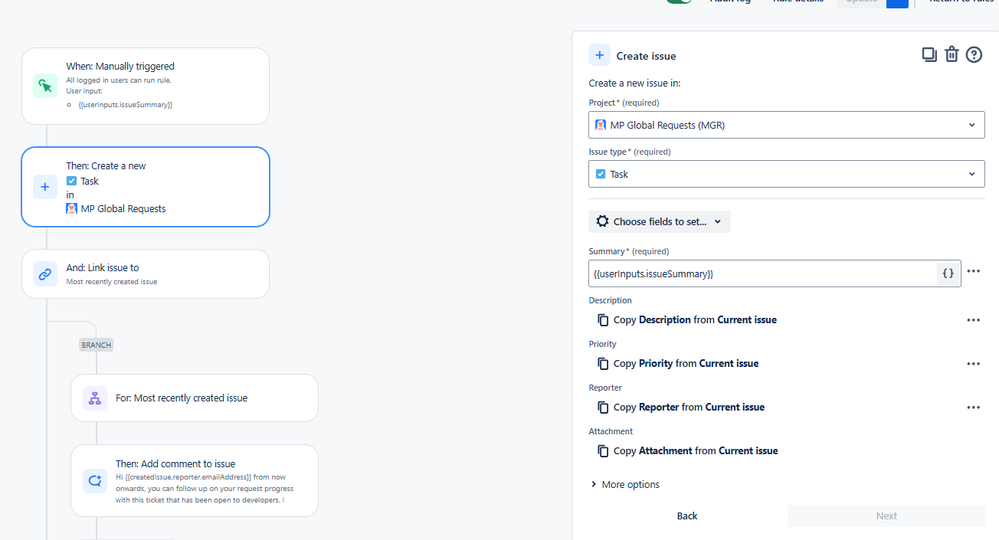The image size is (999, 540).
Task: Click the Issue type dropdown chevron arrow
Action: coord(972,174)
